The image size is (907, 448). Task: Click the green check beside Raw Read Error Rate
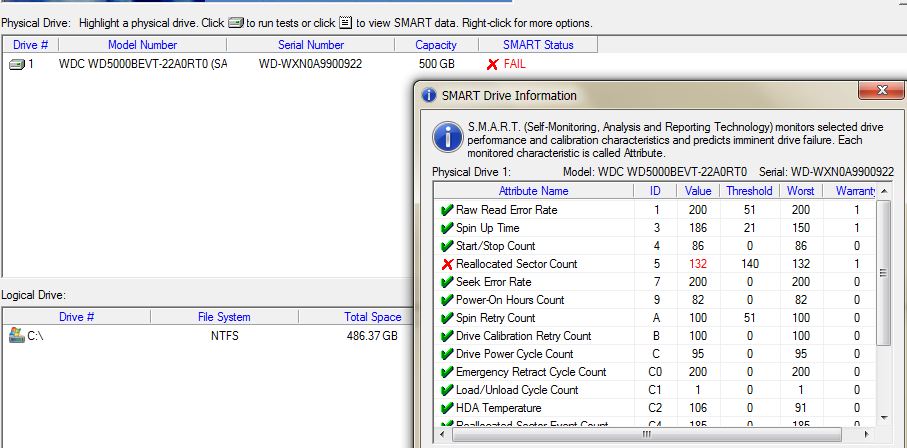pos(446,210)
